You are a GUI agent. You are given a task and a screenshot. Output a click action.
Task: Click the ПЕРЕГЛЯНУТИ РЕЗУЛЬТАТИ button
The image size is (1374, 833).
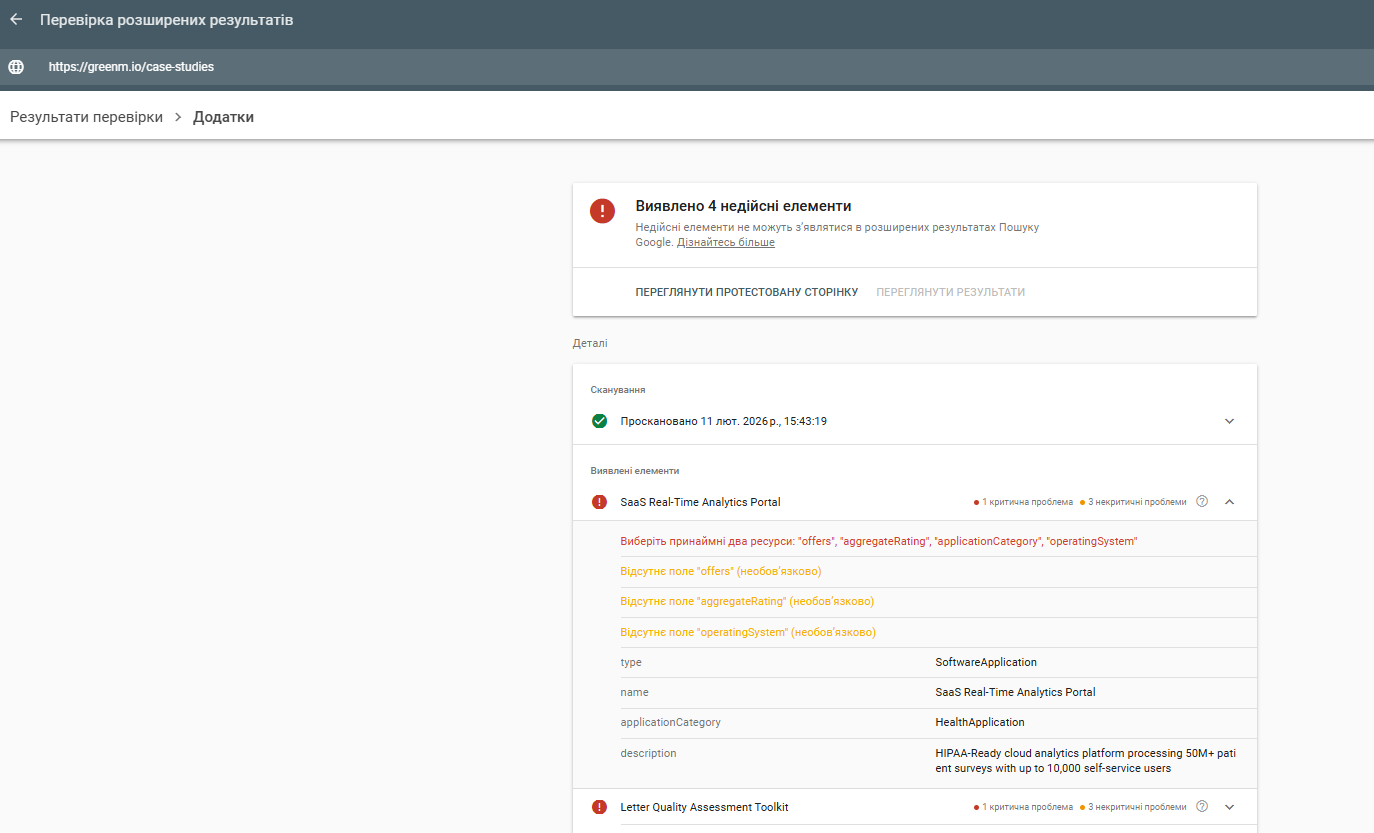click(950, 292)
